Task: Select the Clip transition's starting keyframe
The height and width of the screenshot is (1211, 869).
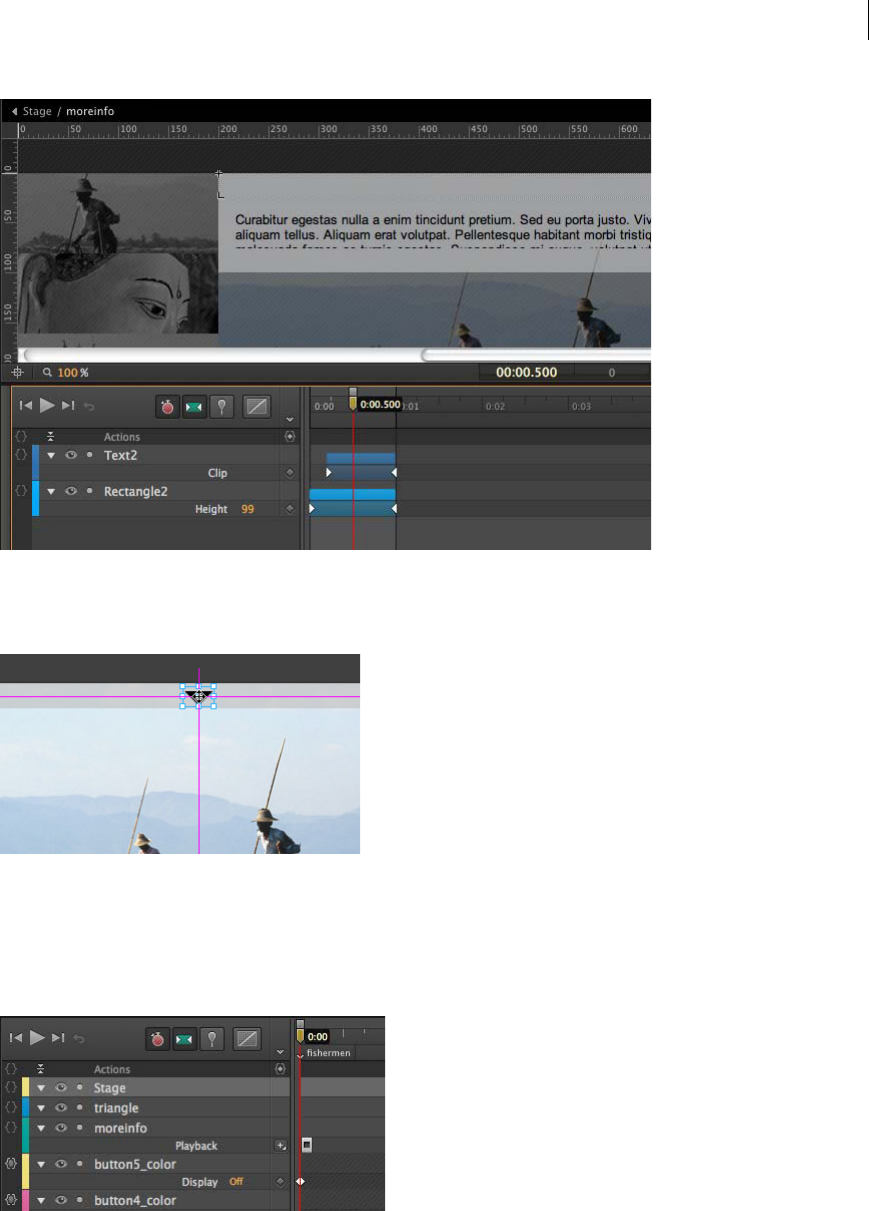Action: pos(329,472)
